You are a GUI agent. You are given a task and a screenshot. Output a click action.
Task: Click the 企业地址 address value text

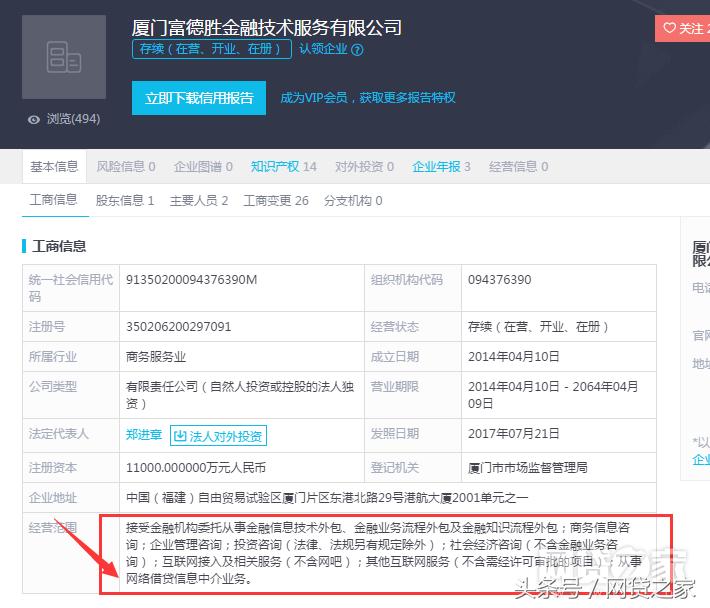327,498
